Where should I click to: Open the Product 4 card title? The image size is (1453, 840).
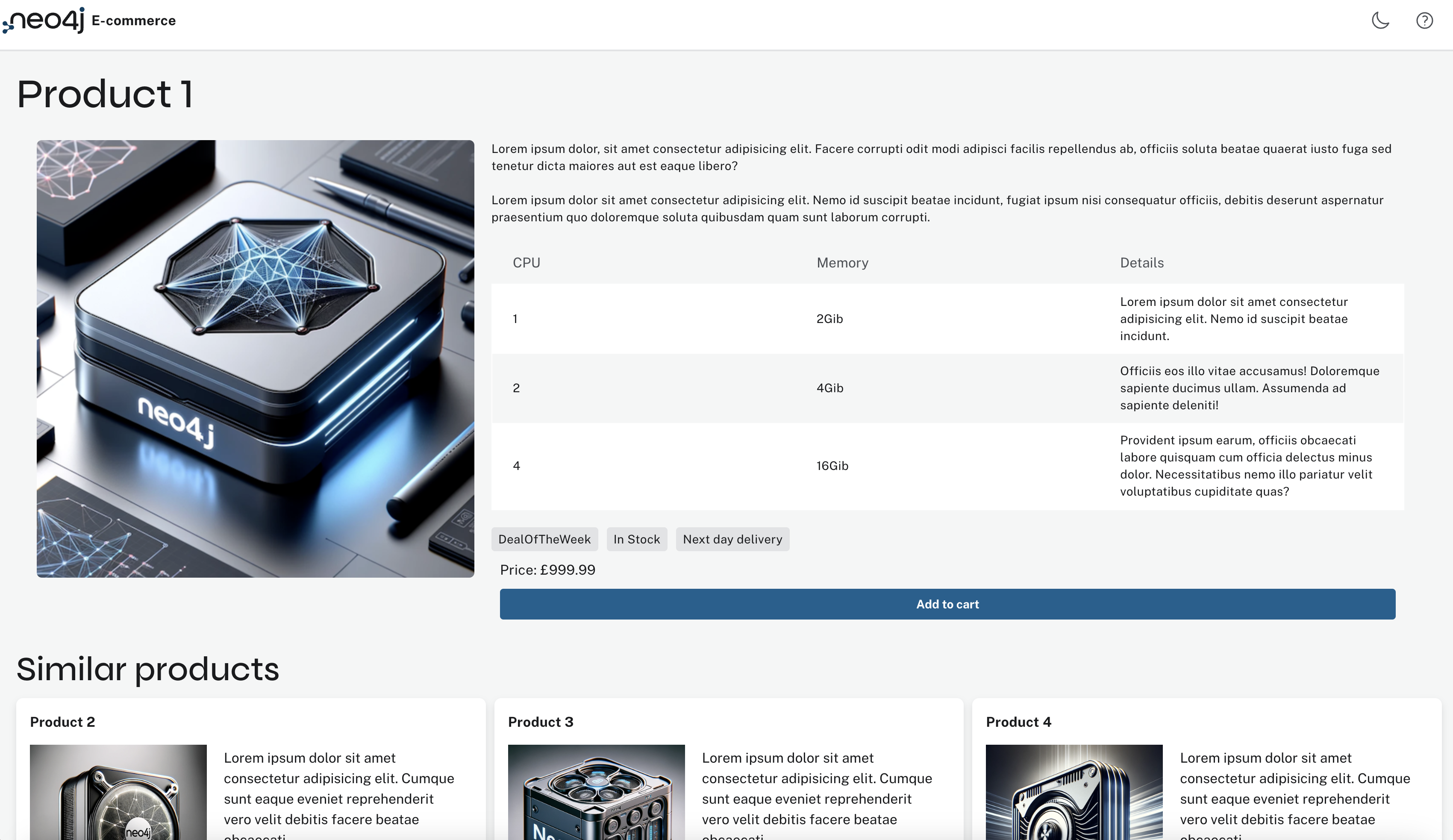tap(1018, 722)
